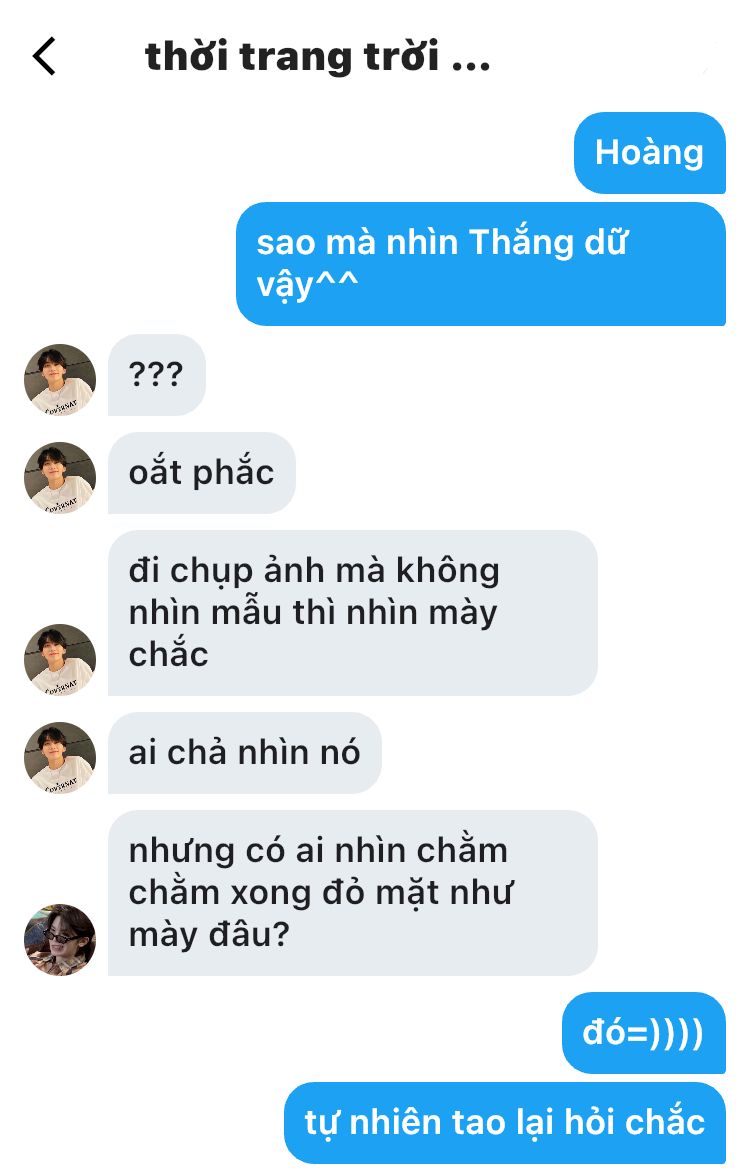750x1171 pixels.
Task: Select the 'đó=))))' sent bubble
Action: click(644, 1033)
